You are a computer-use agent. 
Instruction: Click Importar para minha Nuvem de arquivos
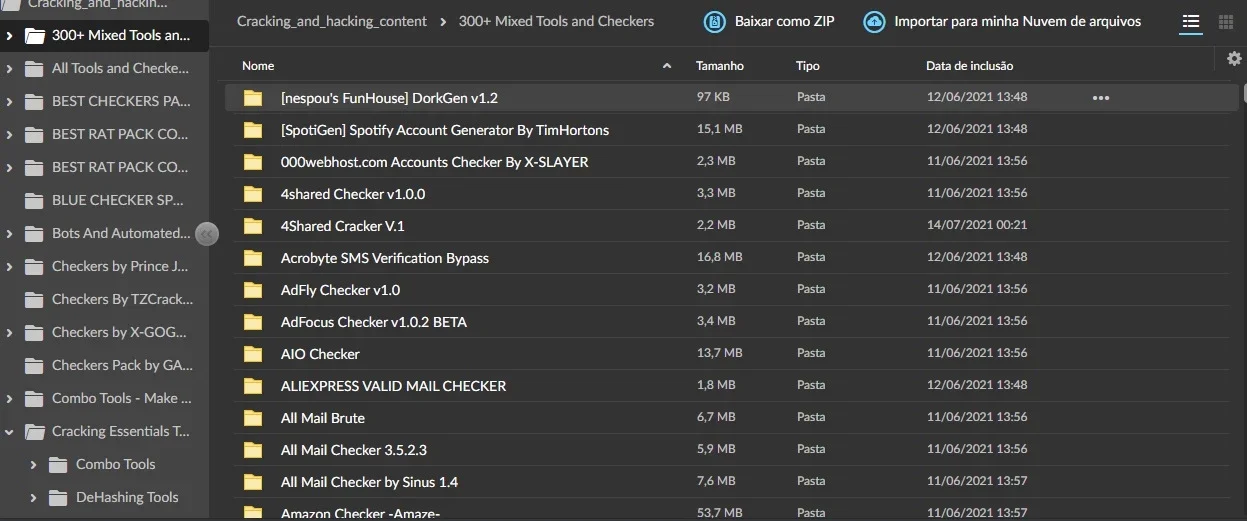click(1017, 21)
